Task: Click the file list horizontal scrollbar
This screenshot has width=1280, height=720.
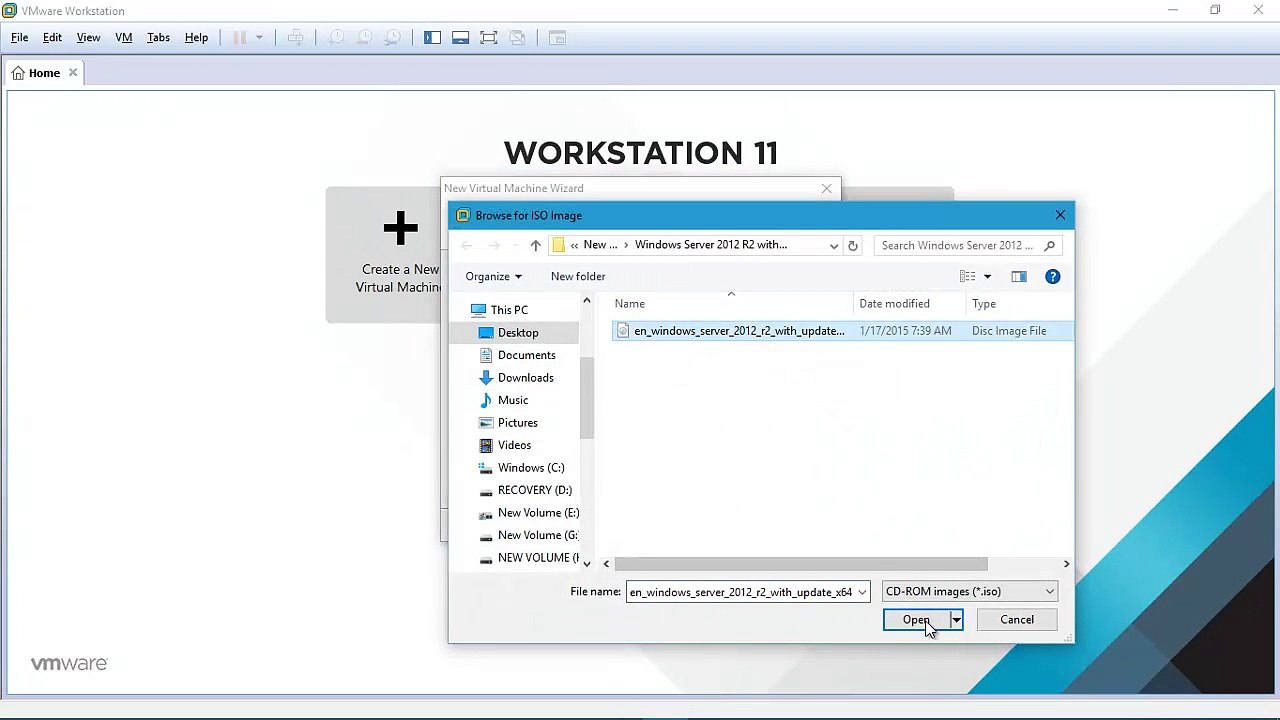Action: pos(801,564)
